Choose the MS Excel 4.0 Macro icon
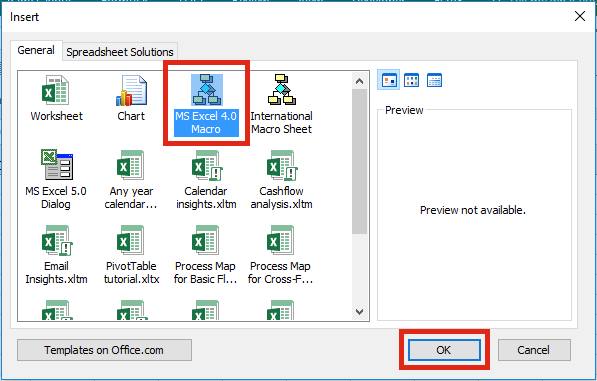 (x=206, y=90)
